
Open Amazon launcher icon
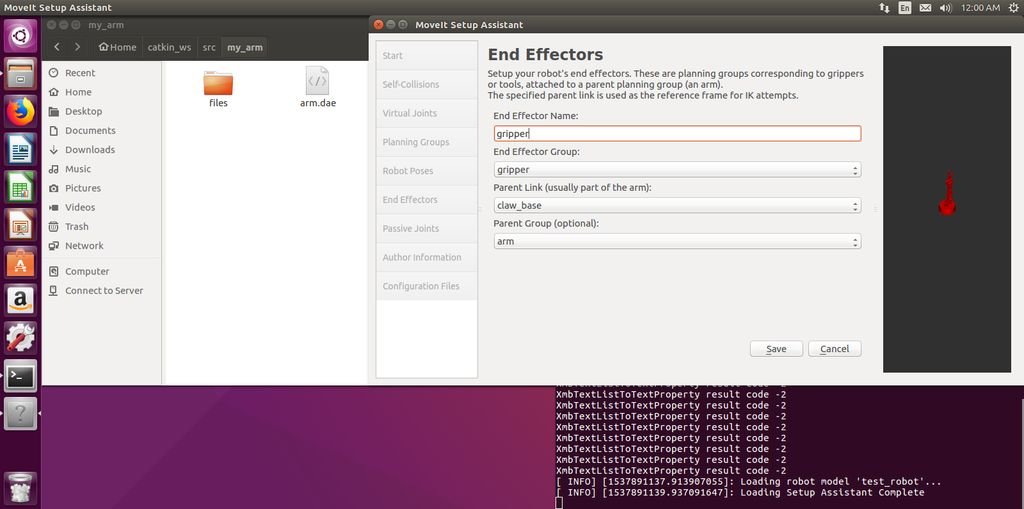click(x=21, y=301)
